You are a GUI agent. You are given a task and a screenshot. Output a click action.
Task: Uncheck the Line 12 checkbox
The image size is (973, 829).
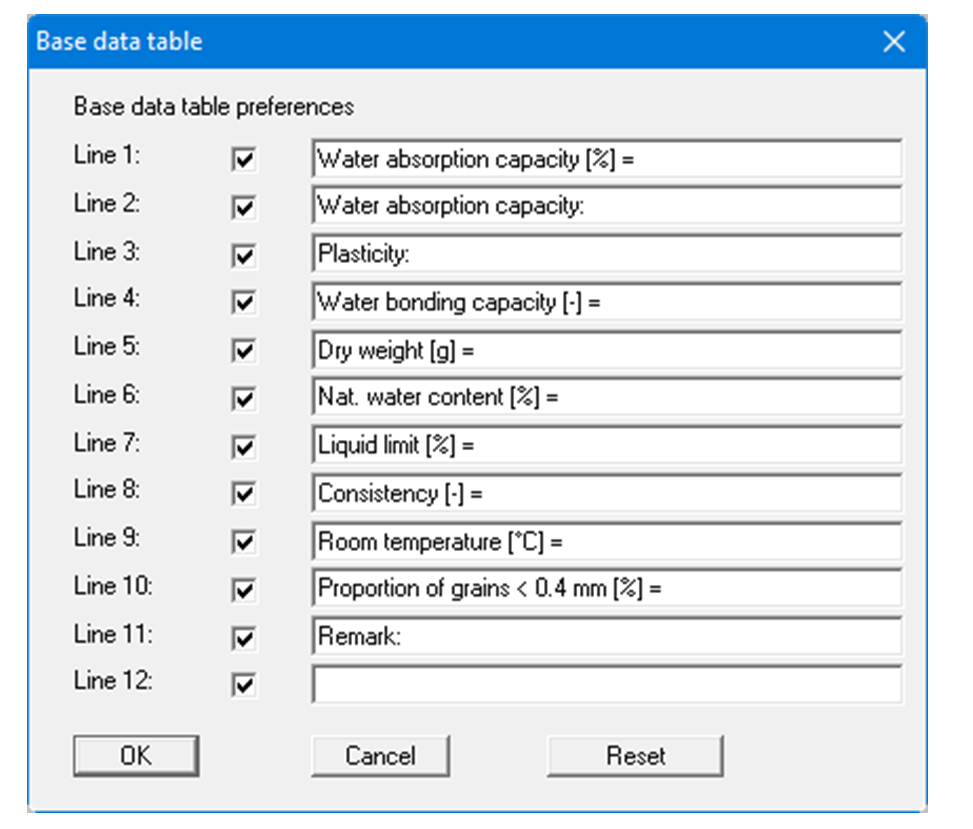[x=244, y=686]
